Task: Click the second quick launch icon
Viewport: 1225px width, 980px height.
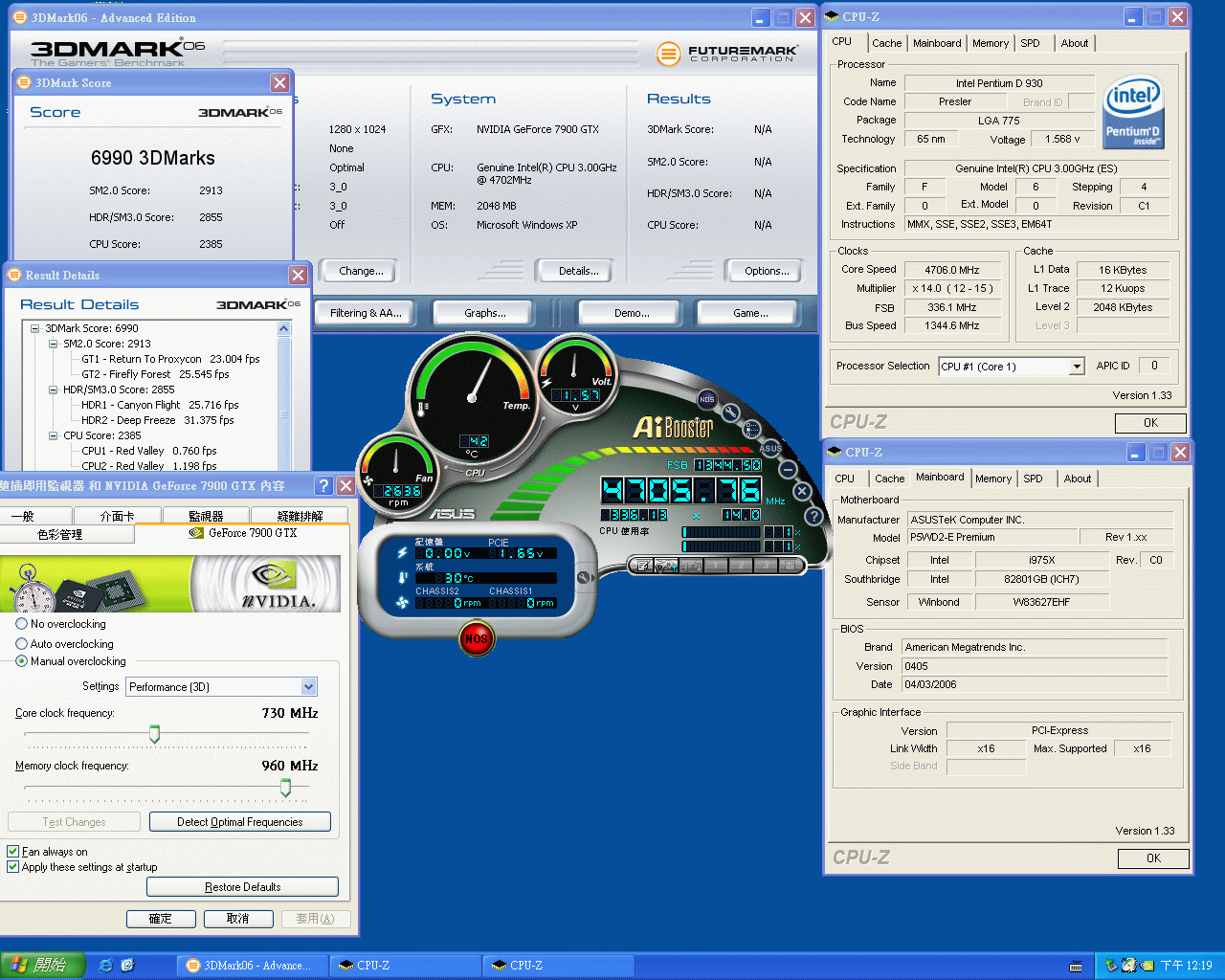Action: pyautogui.click(x=127, y=966)
